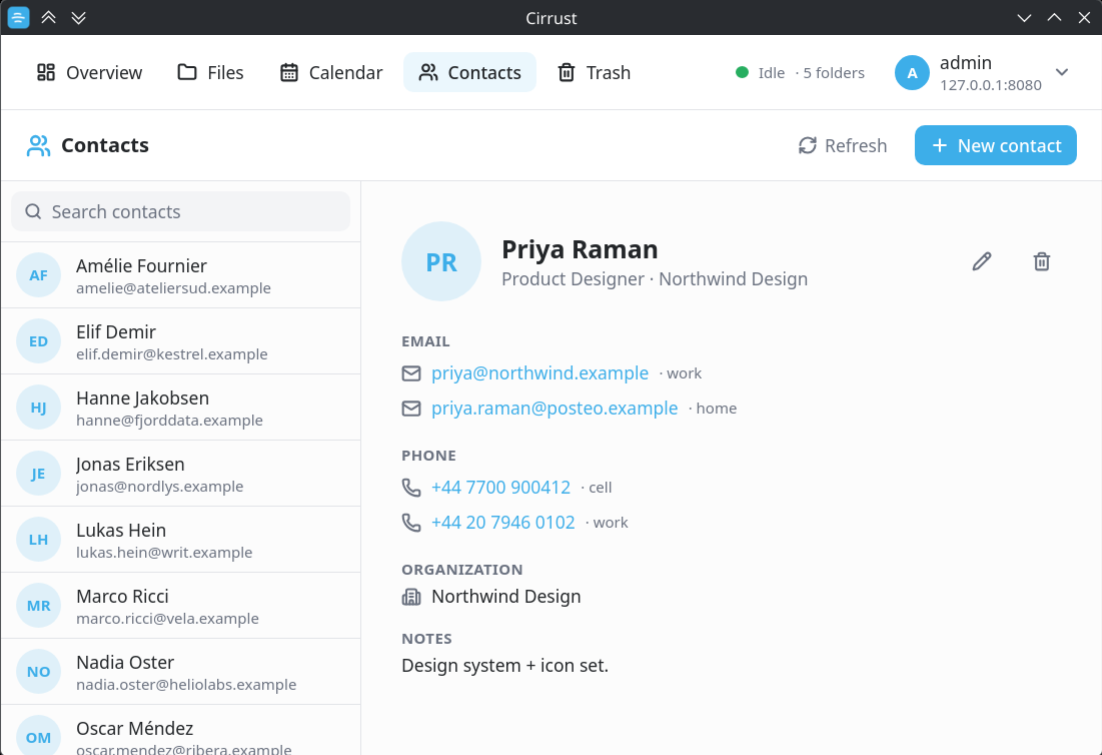Click envelope icon beside work email
This screenshot has height=755, width=1102.
coord(411,373)
